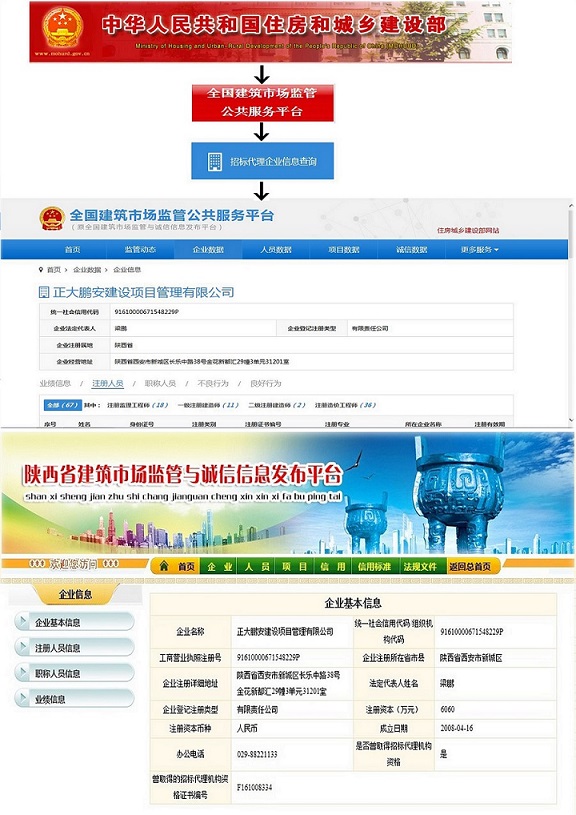
Task: Open 项目数据 in the blue navigation bar
Action: tap(344, 249)
